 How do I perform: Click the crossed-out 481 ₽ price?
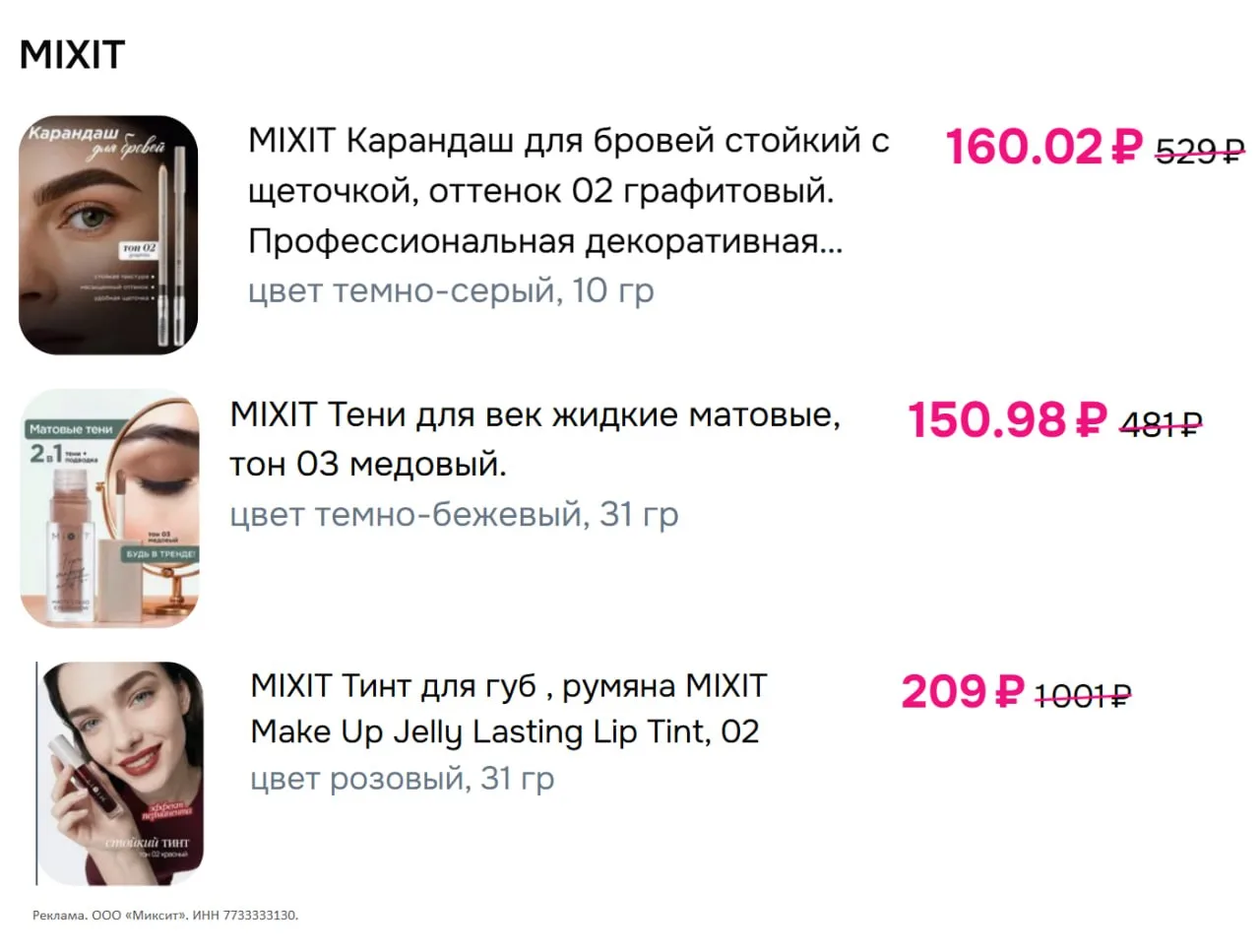pyautogui.click(x=1162, y=423)
